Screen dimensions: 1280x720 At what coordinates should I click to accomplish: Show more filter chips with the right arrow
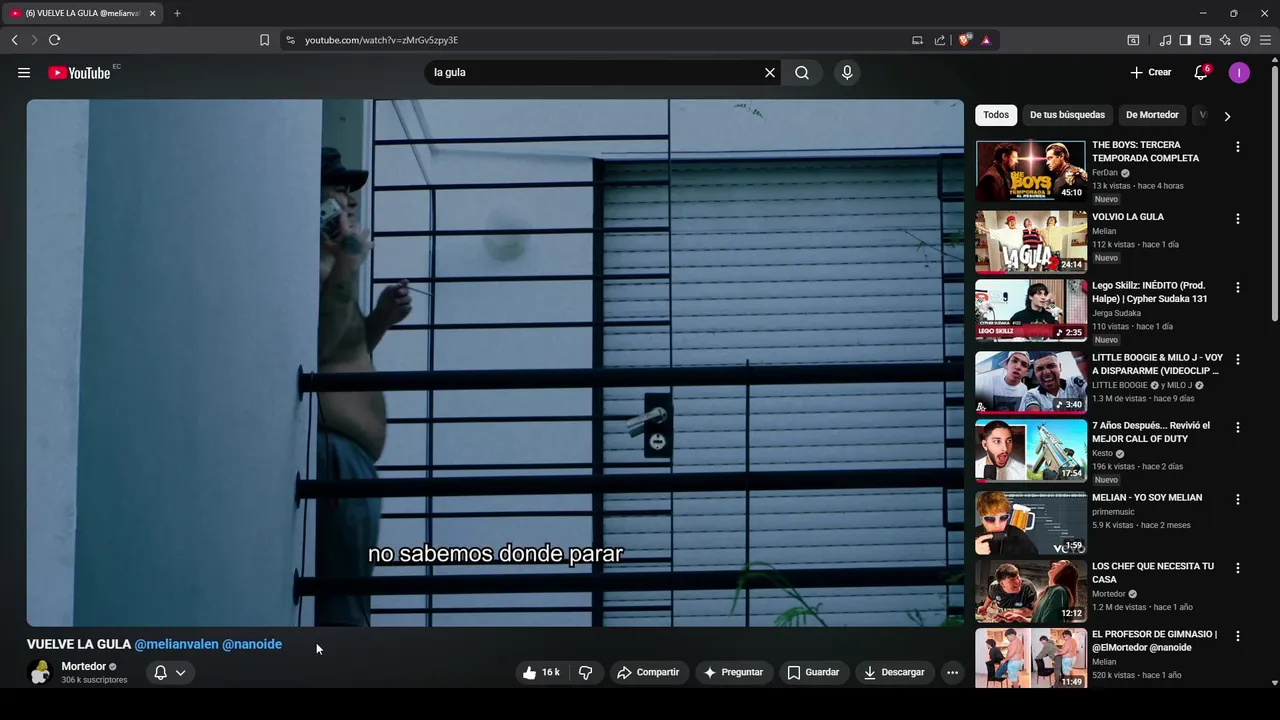1227,116
